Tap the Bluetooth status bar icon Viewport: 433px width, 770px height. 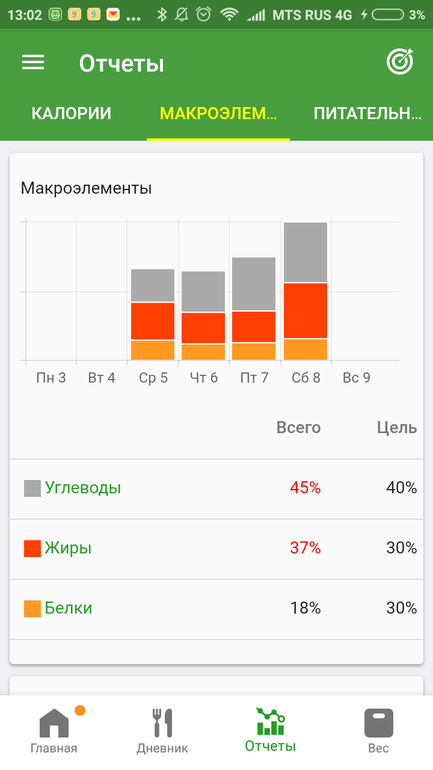pyautogui.click(x=162, y=14)
